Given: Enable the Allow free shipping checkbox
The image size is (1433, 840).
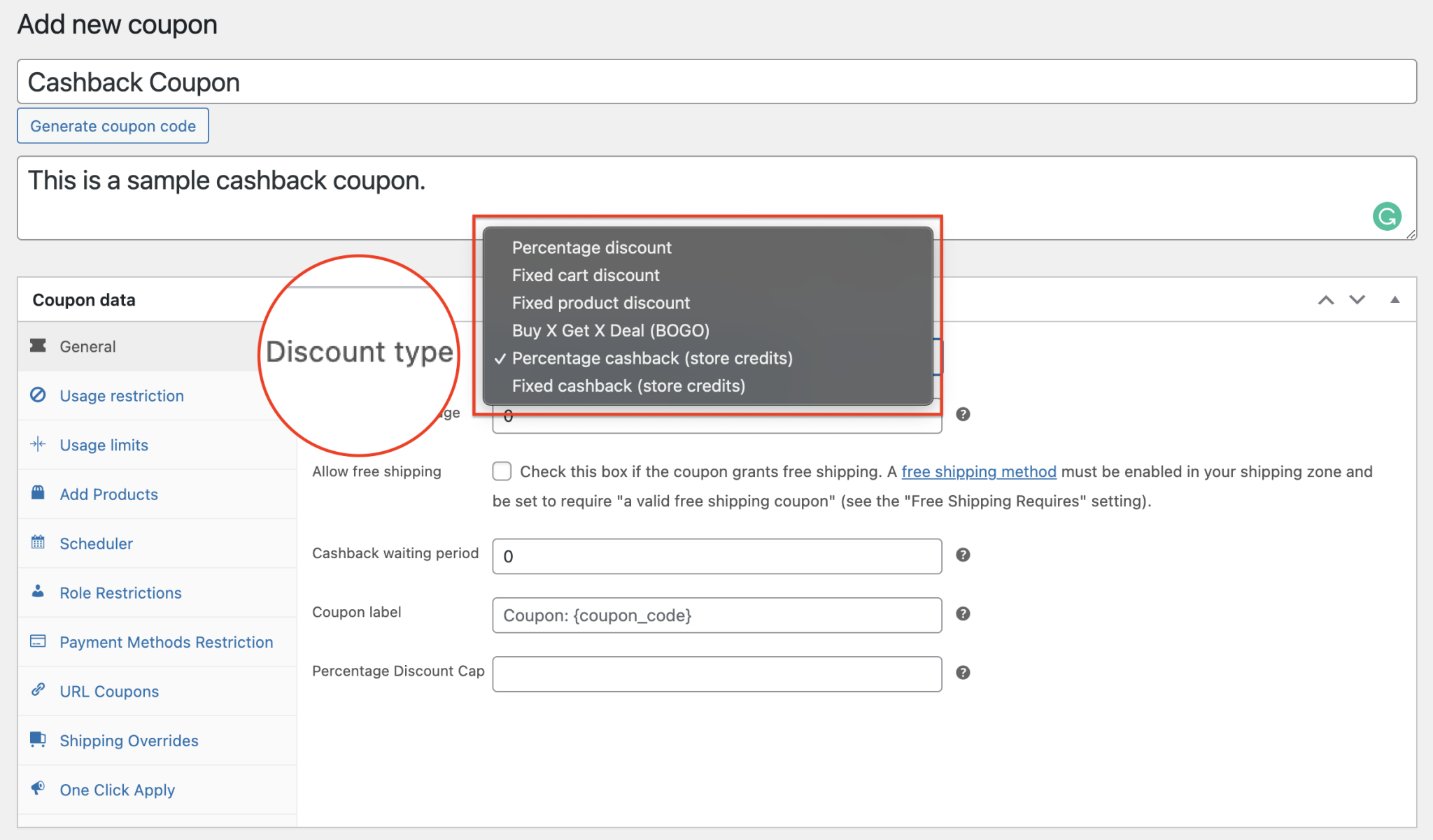Looking at the screenshot, I should (502, 471).
